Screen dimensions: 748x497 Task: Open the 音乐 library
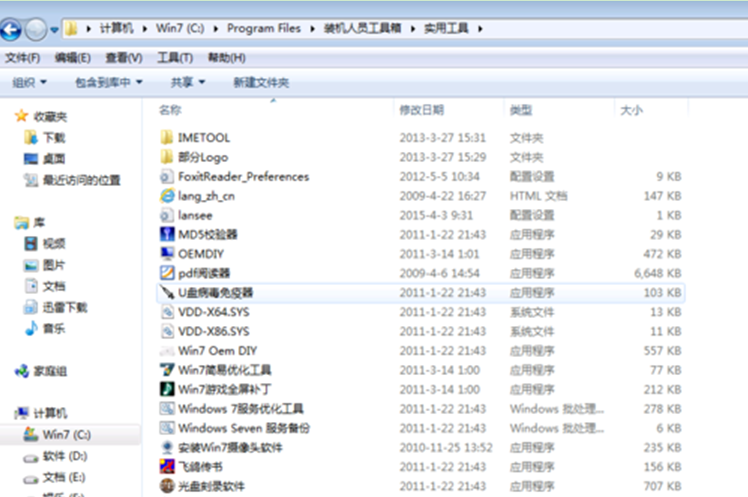[x=54, y=329]
